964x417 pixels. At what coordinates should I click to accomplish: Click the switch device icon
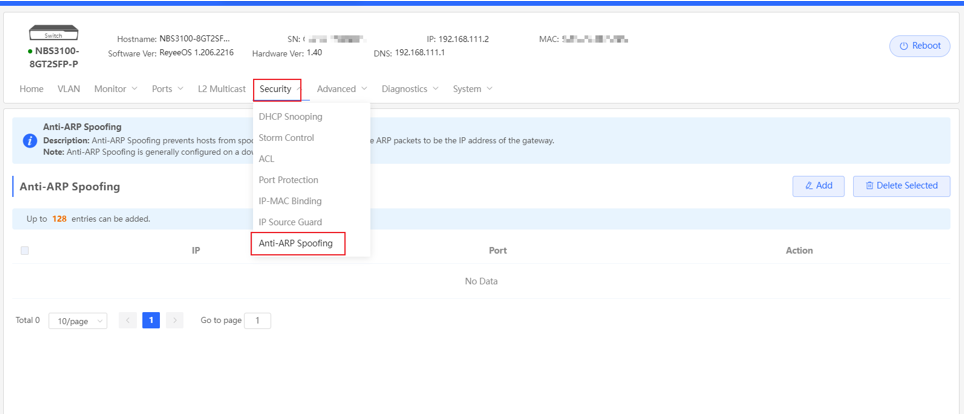point(53,34)
